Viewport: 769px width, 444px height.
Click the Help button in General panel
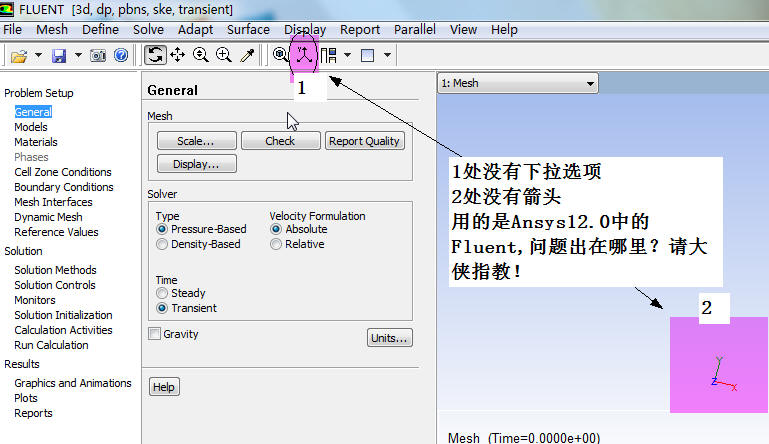coord(164,387)
